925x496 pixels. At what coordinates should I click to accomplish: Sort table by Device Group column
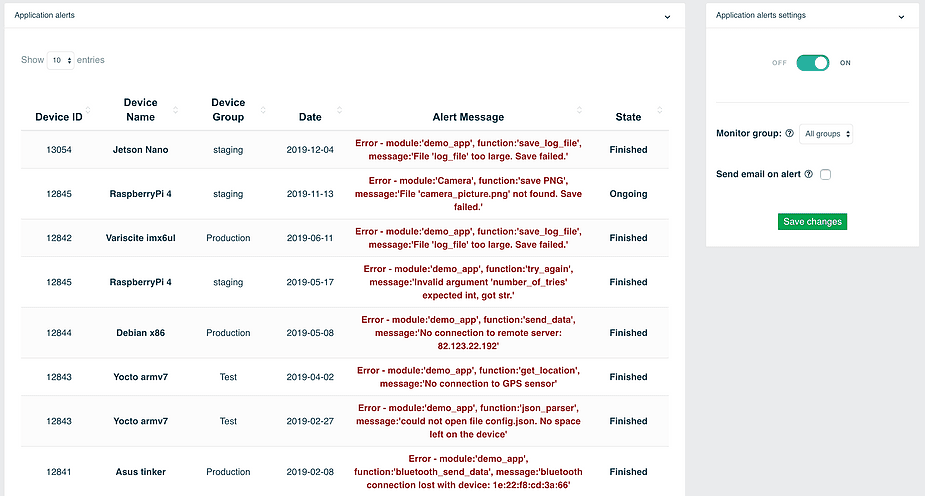(x=228, y=110)
